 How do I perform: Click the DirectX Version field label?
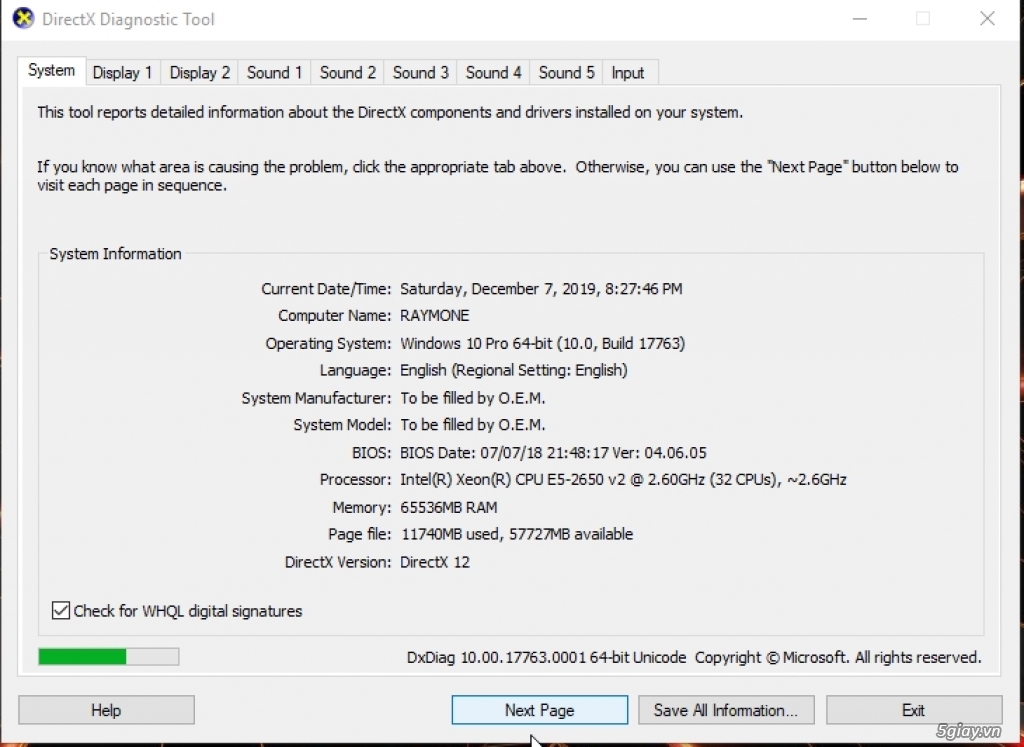coord(338,562)
